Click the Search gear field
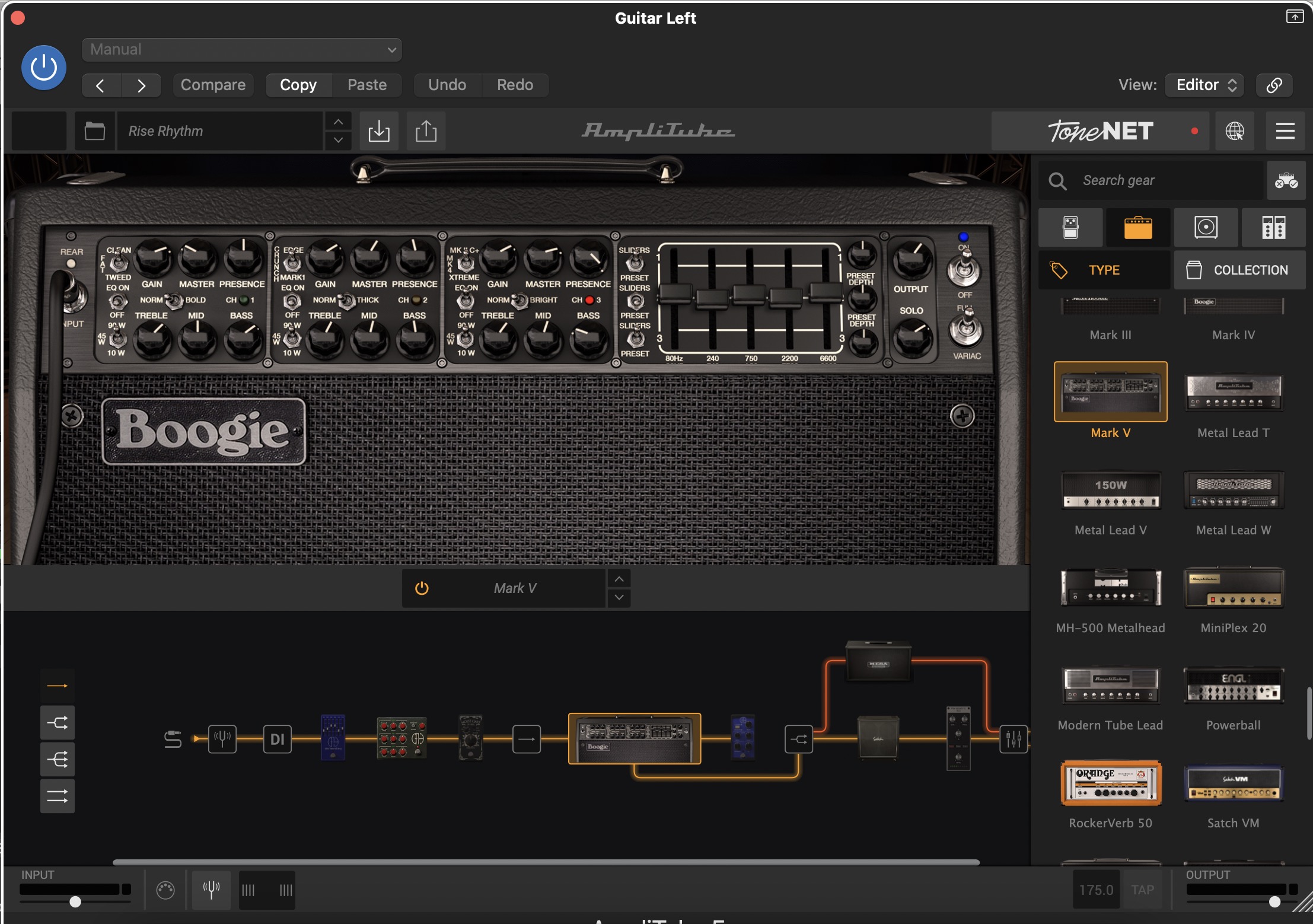Viewport: 1313px width, 924px height. [1151, 180]
